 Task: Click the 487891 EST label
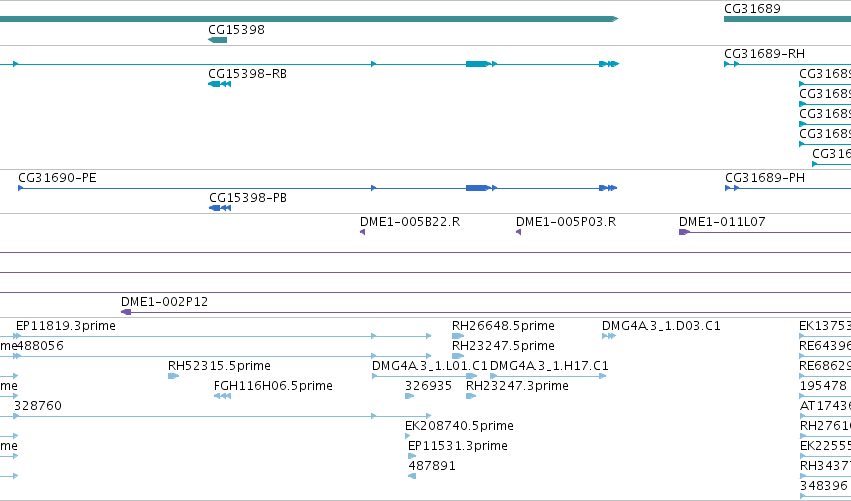point(431,466)
